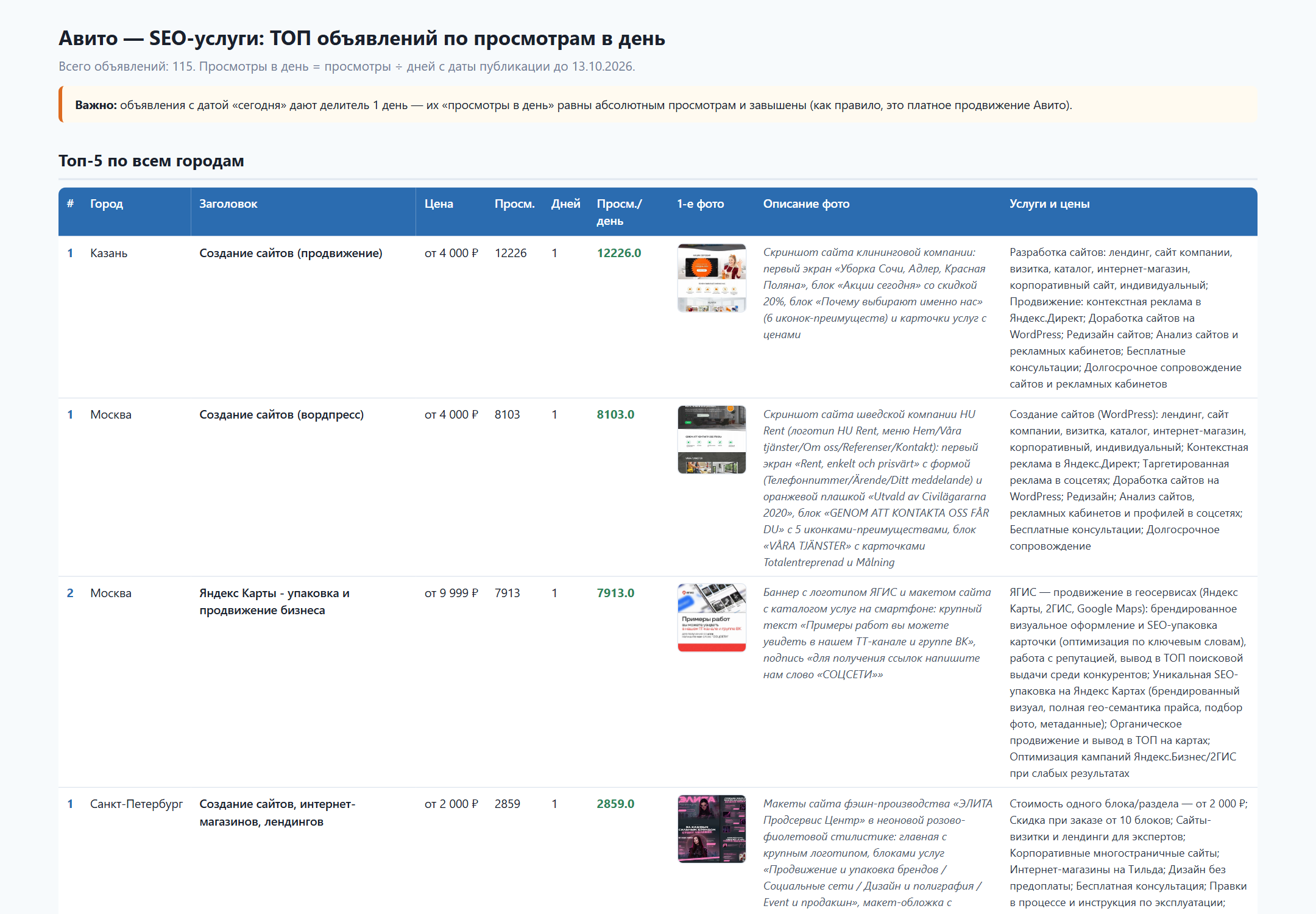
Task: Click the Цена column header
Action: pos(439,204)
